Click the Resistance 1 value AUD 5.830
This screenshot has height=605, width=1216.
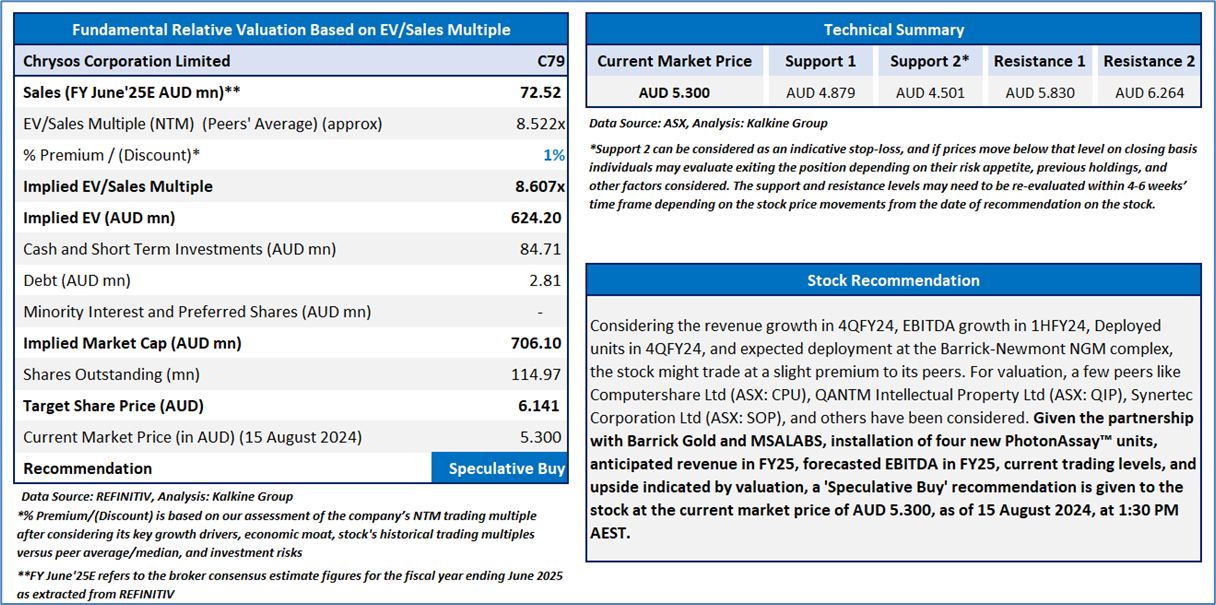coord(1039,92)
